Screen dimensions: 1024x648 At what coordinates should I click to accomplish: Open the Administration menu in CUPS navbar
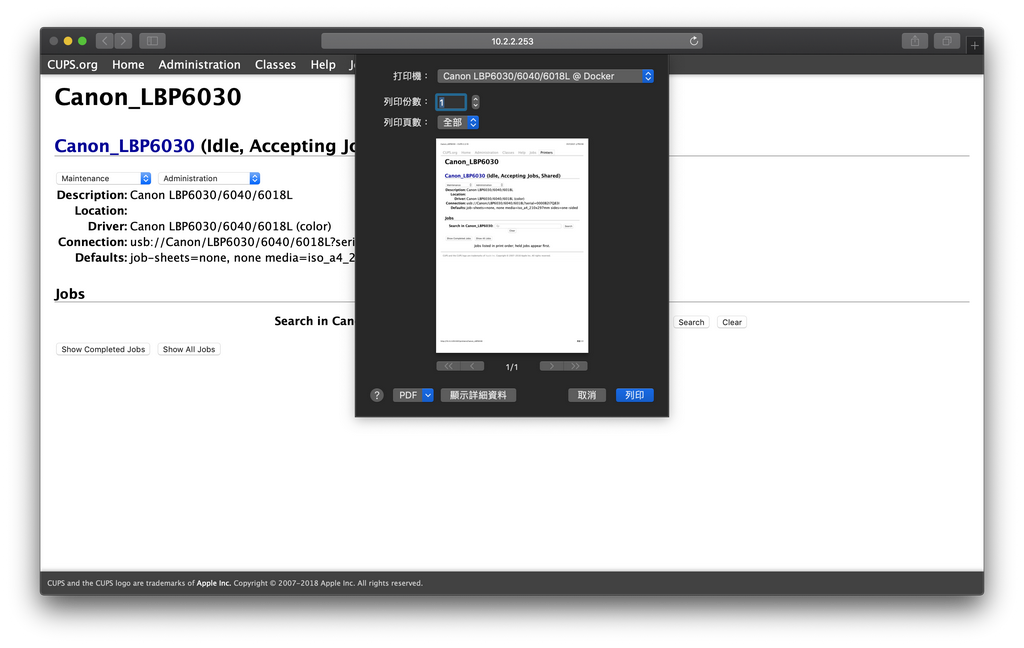(199, 65)
